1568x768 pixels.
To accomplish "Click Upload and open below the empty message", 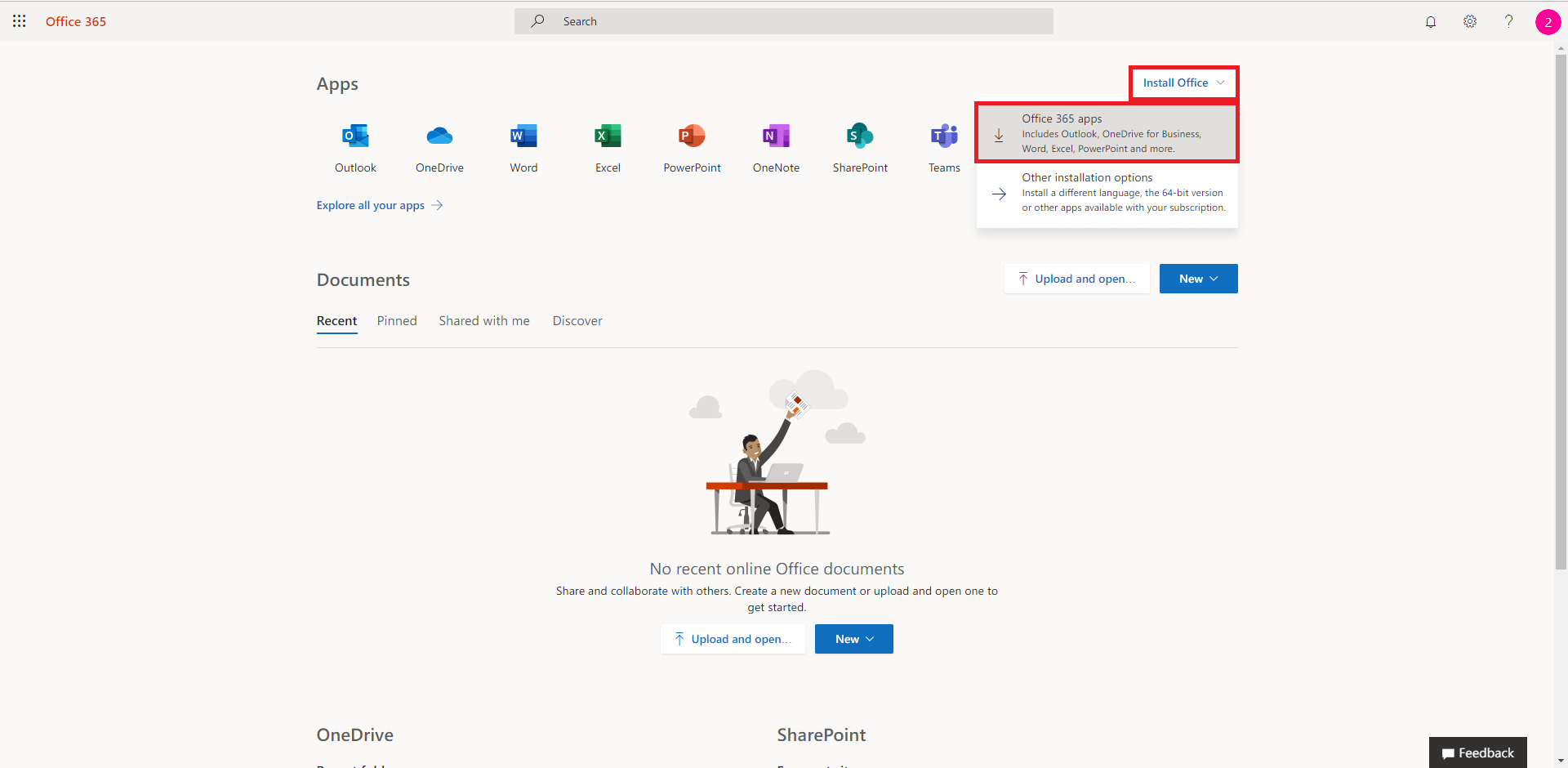I will 733,639.
